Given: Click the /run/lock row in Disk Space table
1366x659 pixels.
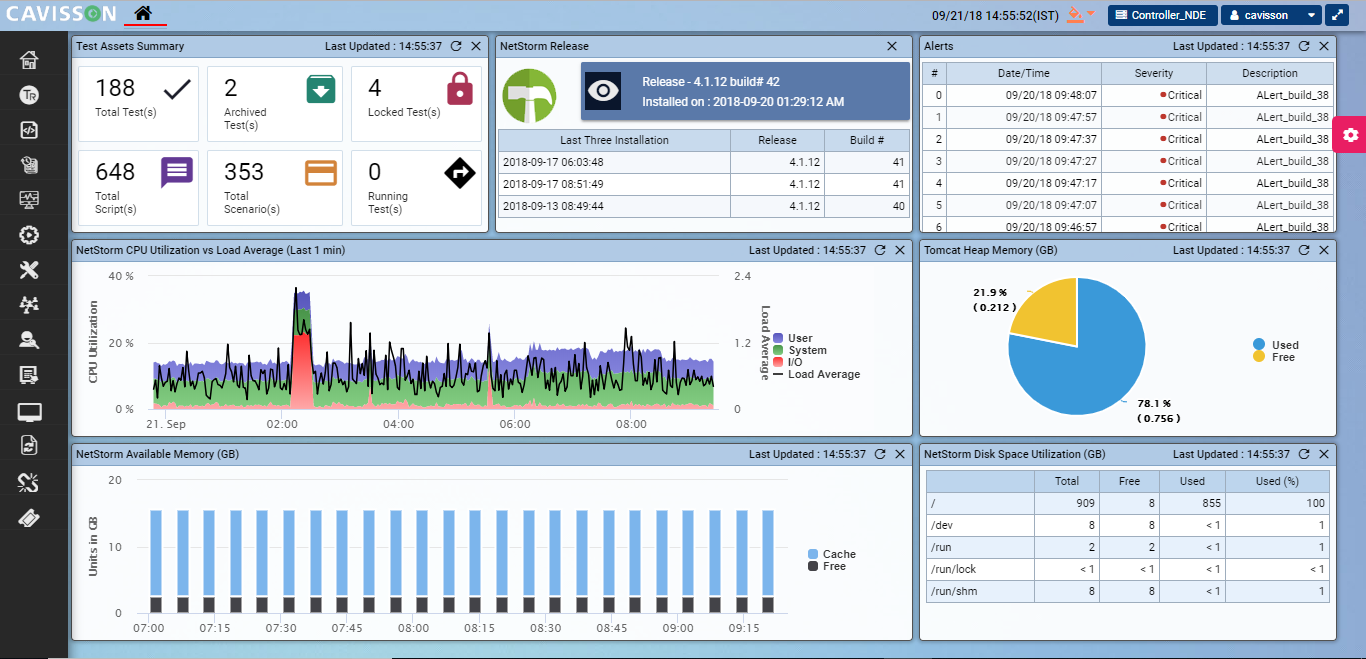Looking at the screenshot, I should [x=1127, y=569].
